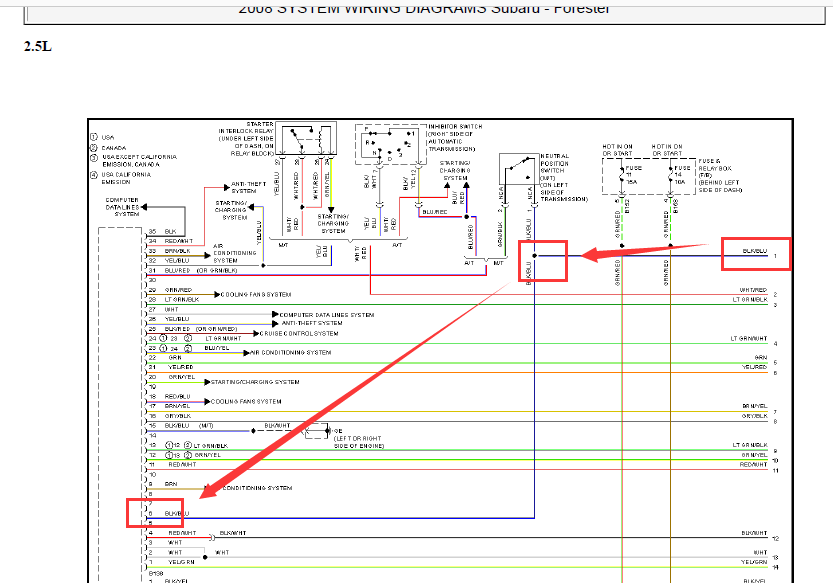Click pin row "11 RED/WHT"

click(173, 464)
